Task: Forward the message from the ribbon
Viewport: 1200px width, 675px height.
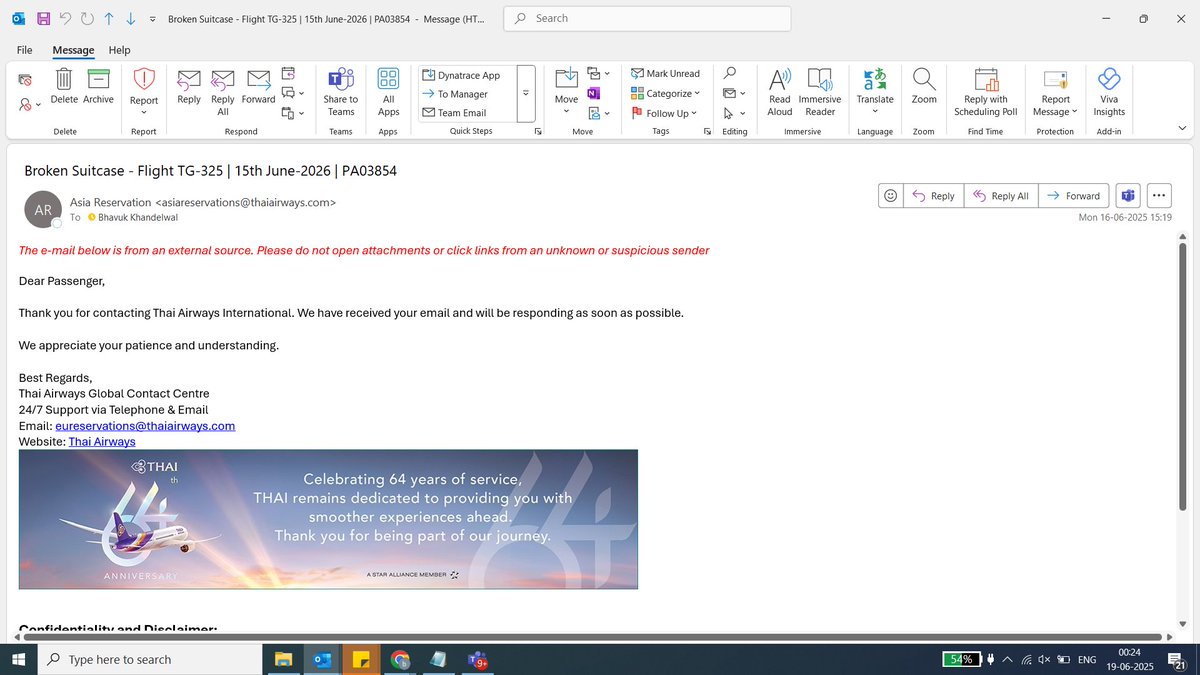Action: [x=258, y=86]
